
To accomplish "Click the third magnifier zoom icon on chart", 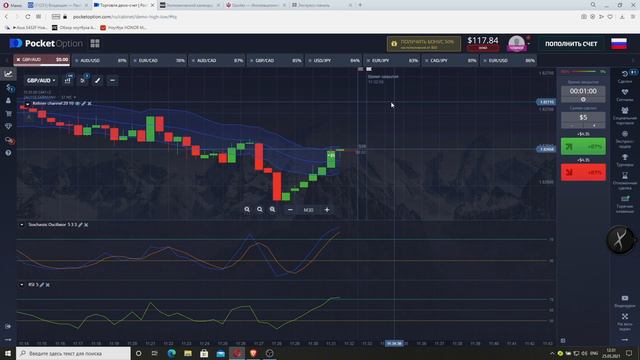I will coord(272,209).
